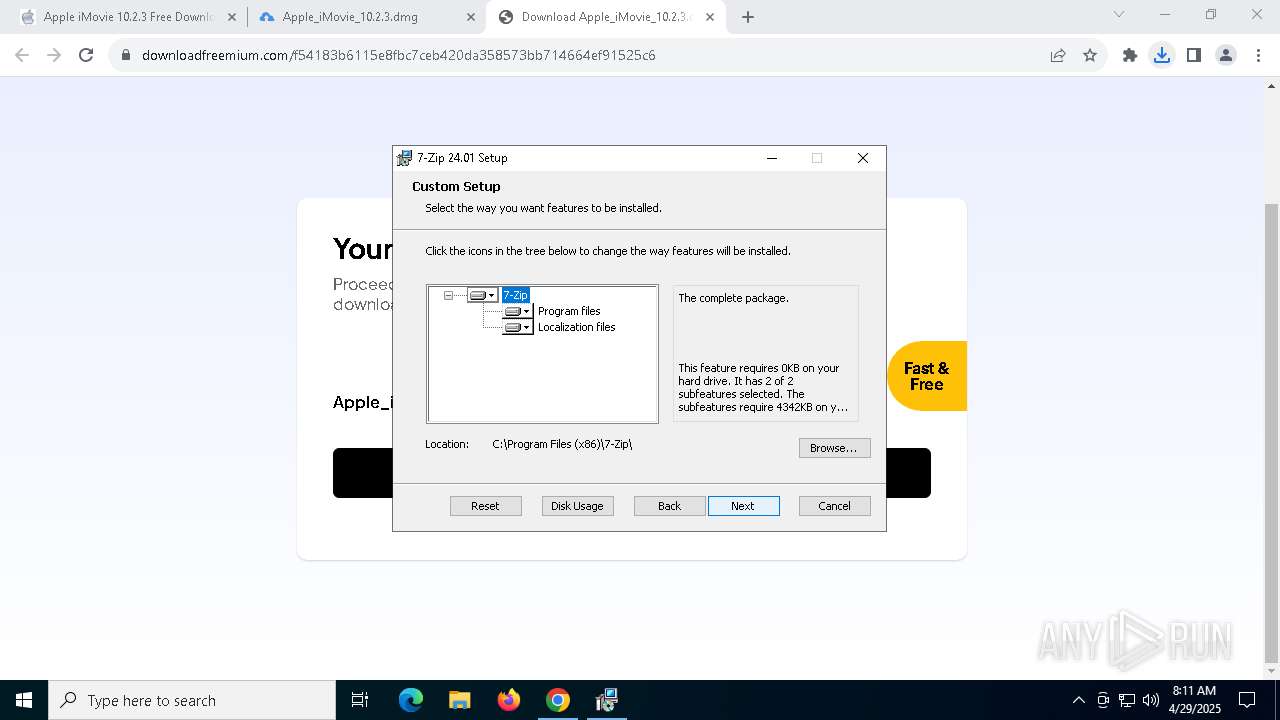Open the Chrome three-dot menu

point(1258,55)
